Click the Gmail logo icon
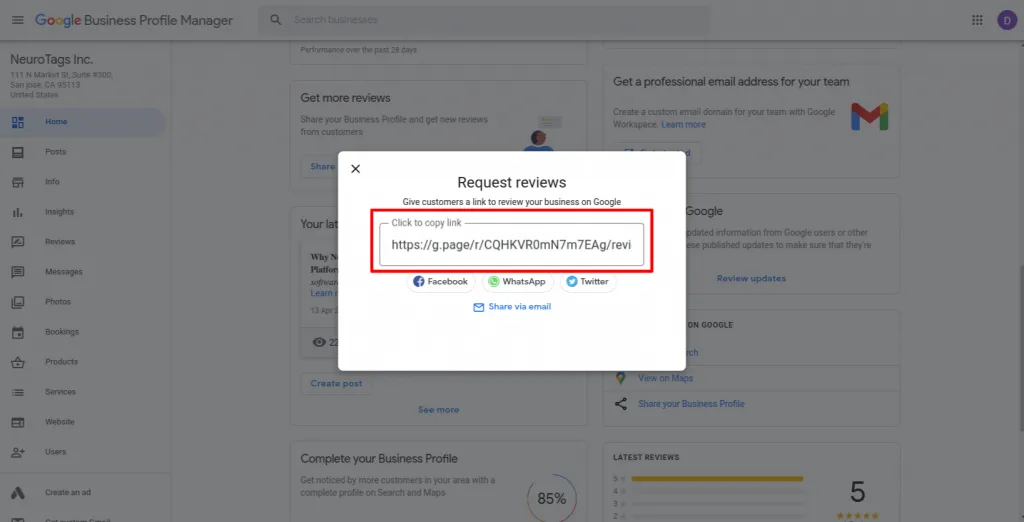 (869, 116)
